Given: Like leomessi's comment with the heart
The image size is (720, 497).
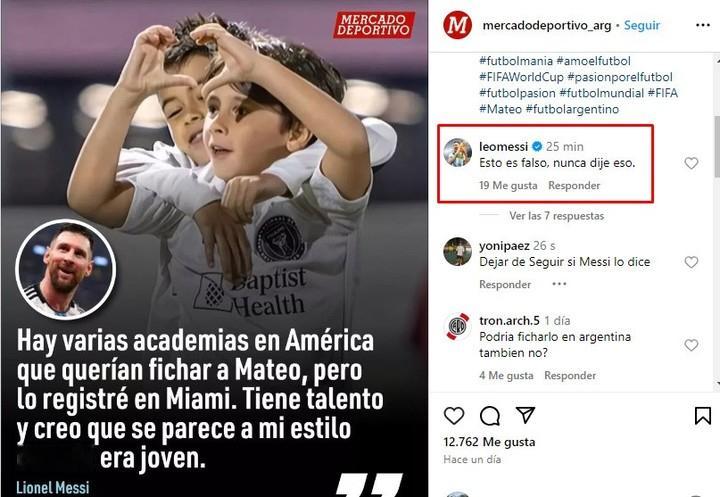Looking at the screenshot, I should point(691,163).
